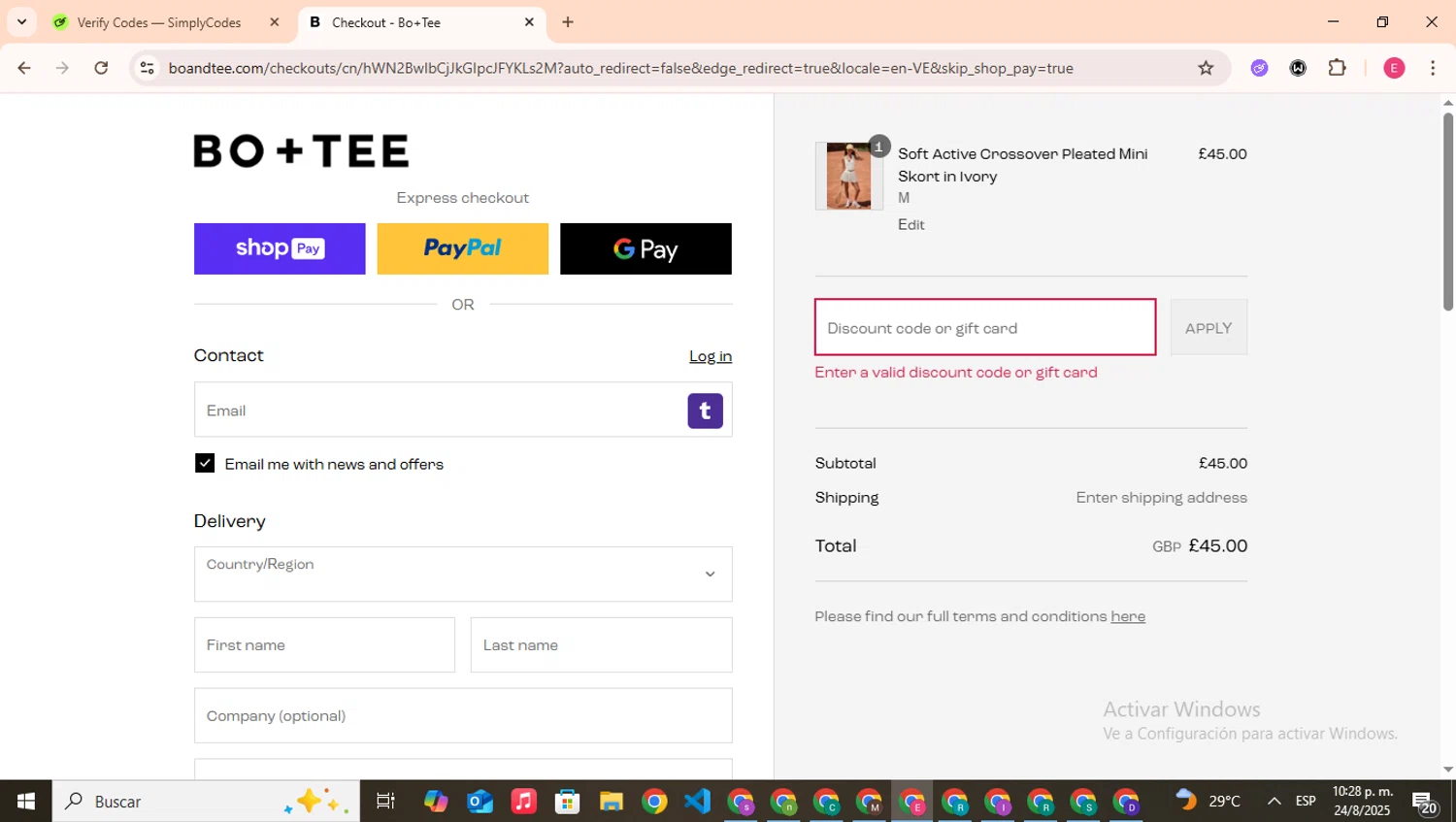Open a new browser tab
The width and height of the screenshot is (1456, 822).
point(568,22)
